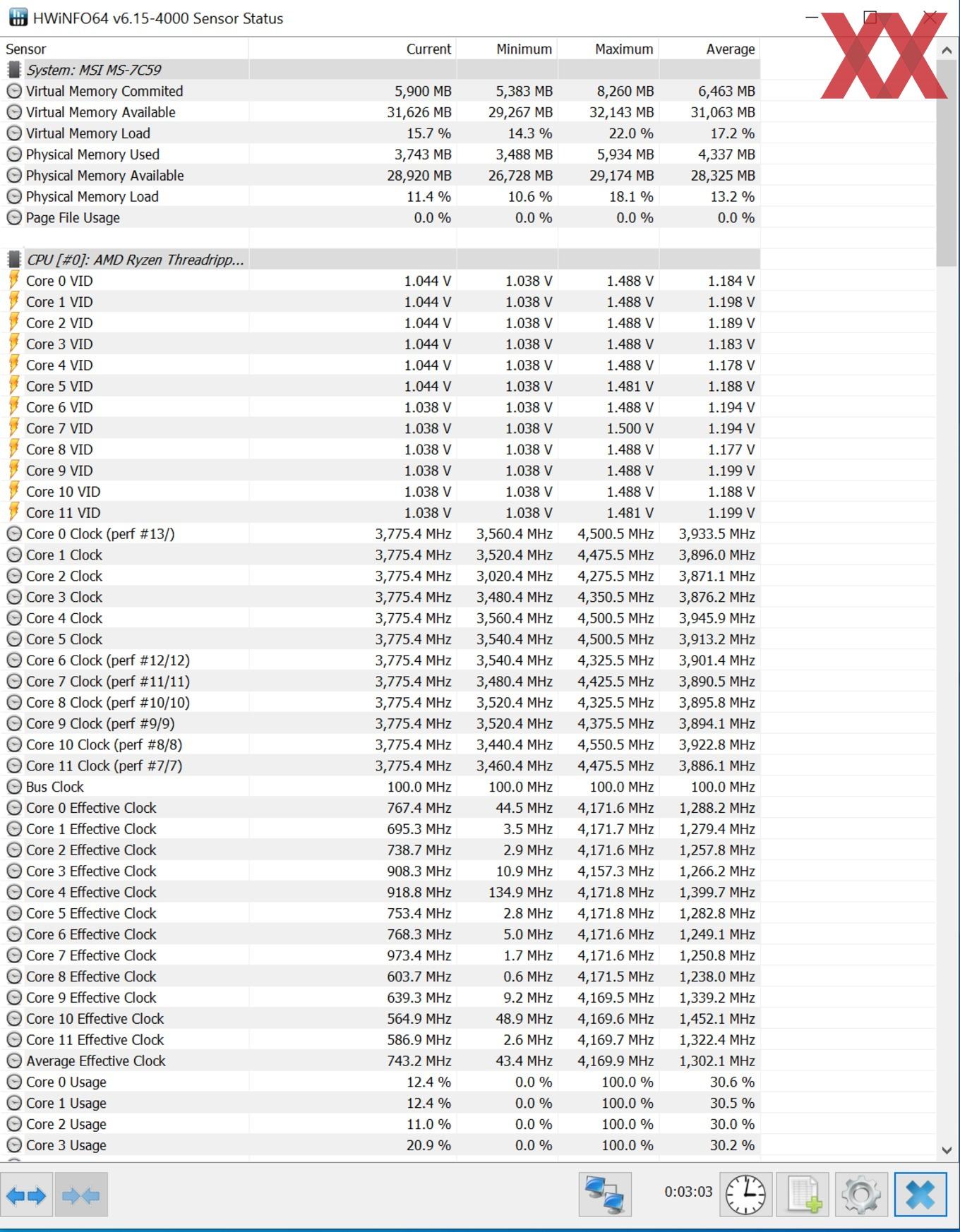Click the collapse columns arrows button
The image size is (960, 1232).
[x=81, y=1195]
